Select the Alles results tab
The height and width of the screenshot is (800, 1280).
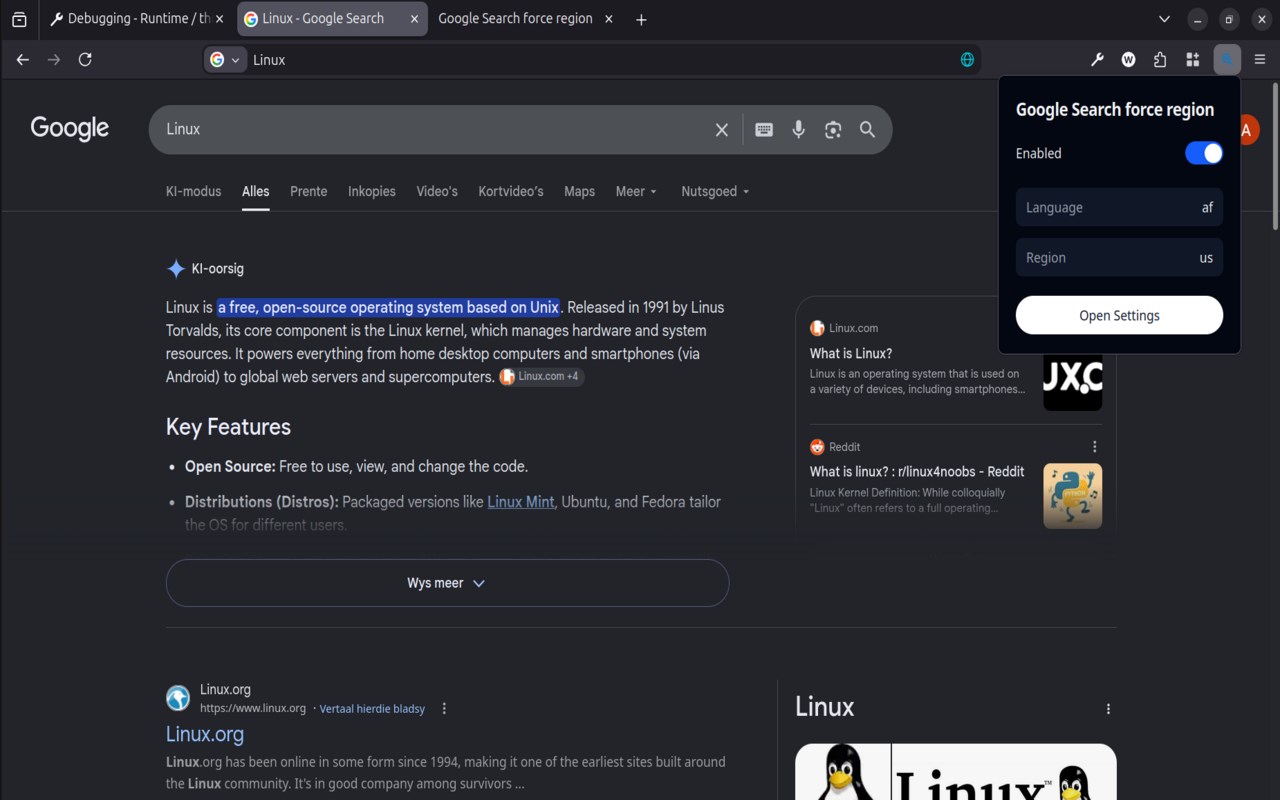[256, 191]
